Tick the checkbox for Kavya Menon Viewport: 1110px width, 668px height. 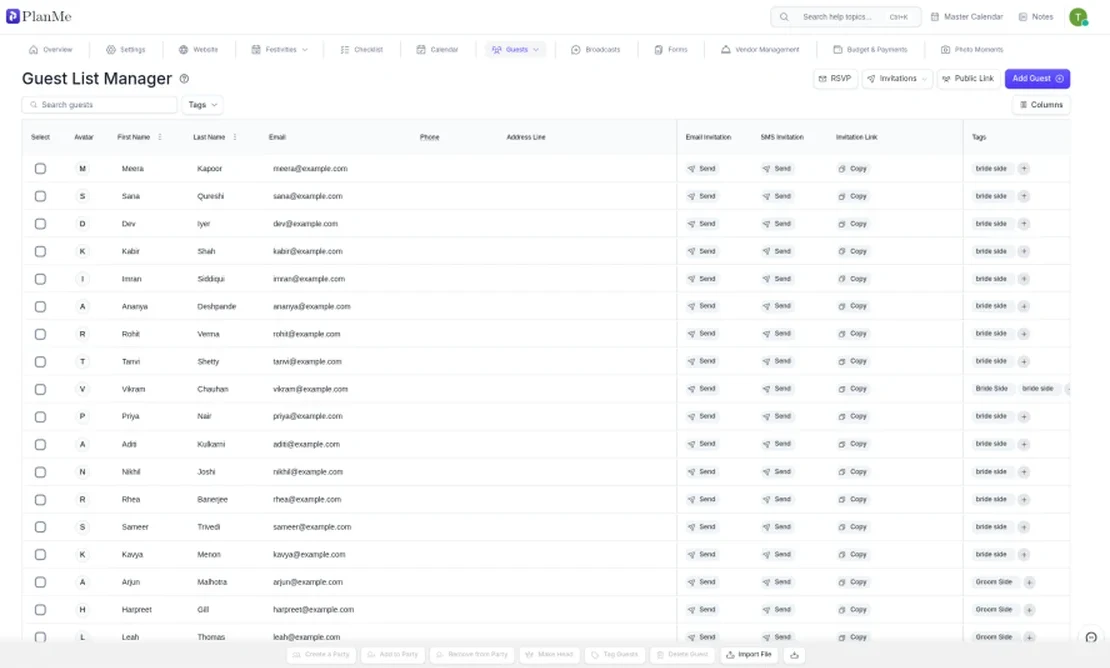pyautogui.click(x=40, y=555)
